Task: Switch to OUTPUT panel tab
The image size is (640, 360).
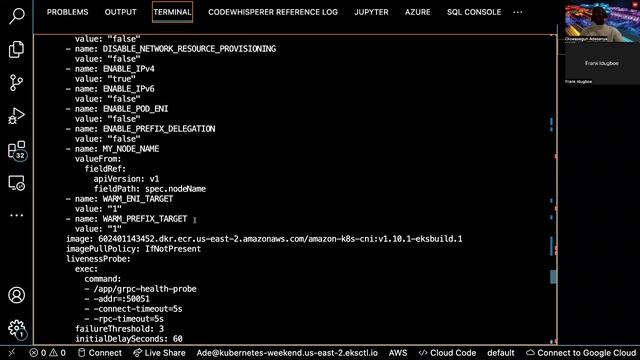Action: (x=120, y=12)
